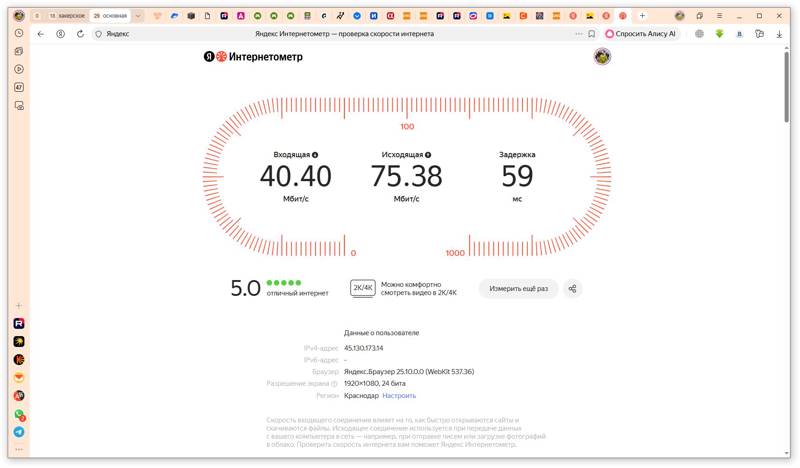800x468 pixels.
Task: Open the browser hamburger menu
Action: (720, 16)
